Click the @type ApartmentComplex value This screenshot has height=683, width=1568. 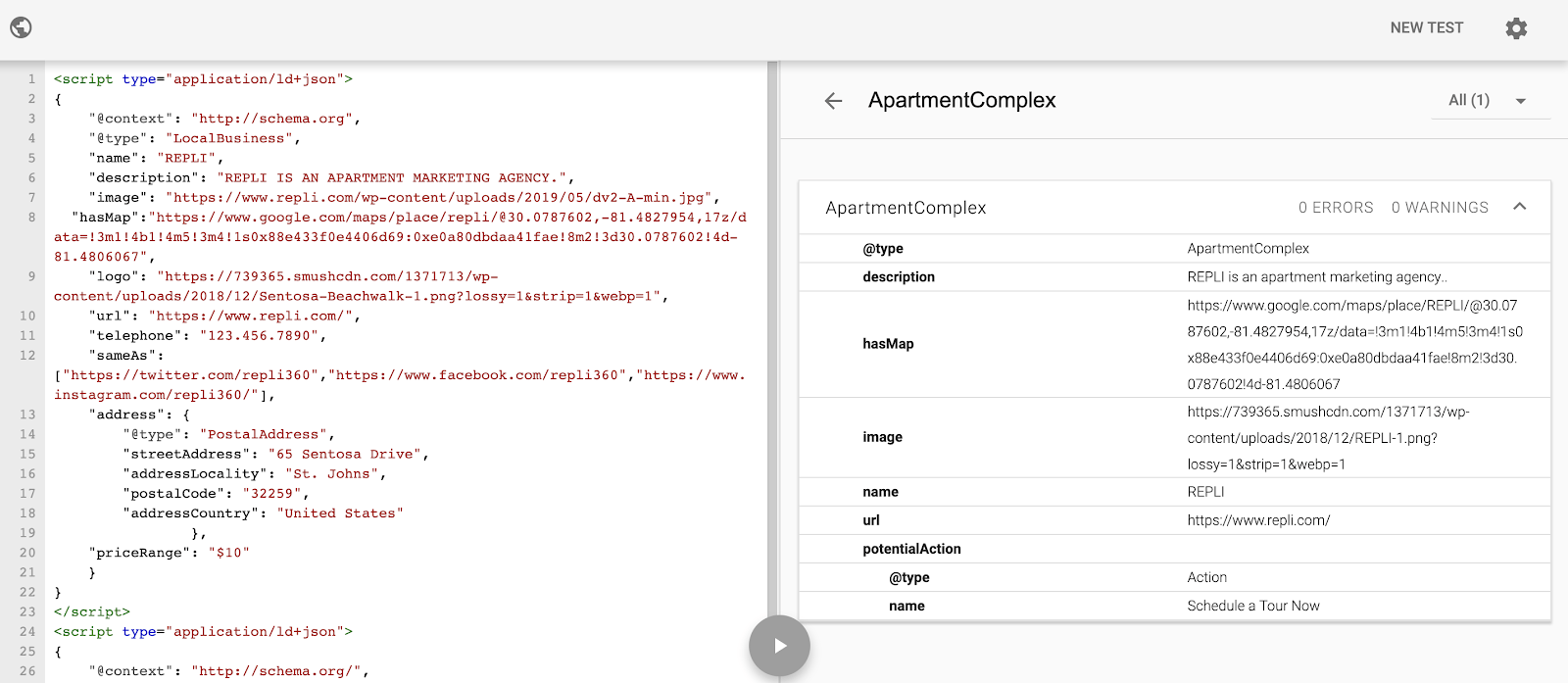click(1248, 249)
